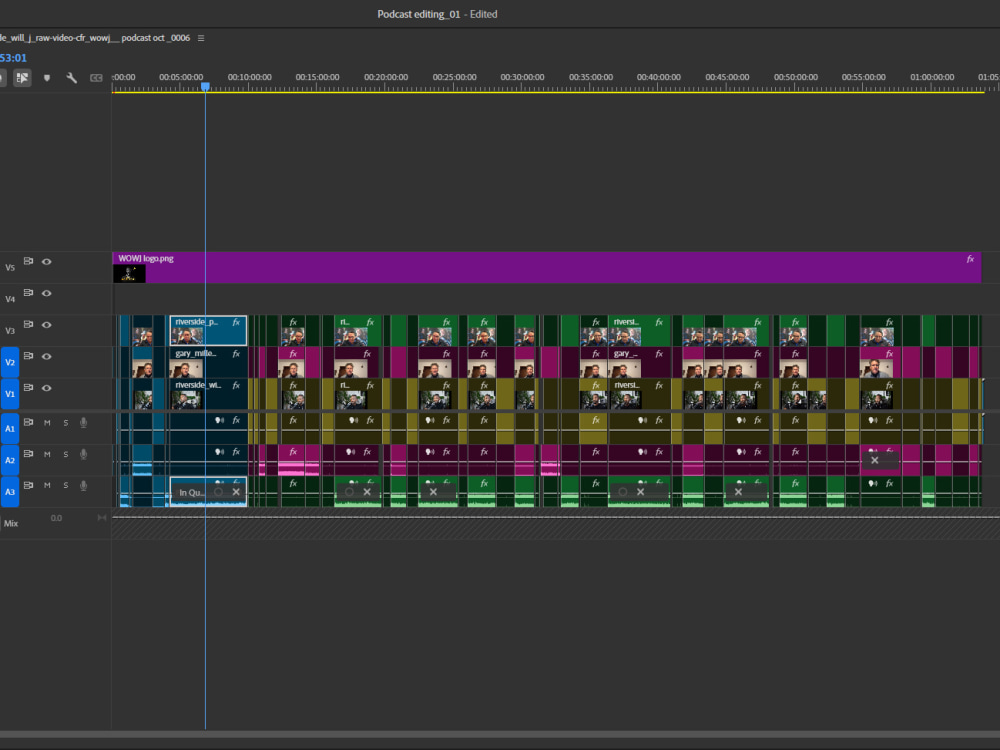Open the sequence panel hamburger menu
The width and height of the screenshot is (1000, 750).
pyautogui.click(x=201, y=38)
